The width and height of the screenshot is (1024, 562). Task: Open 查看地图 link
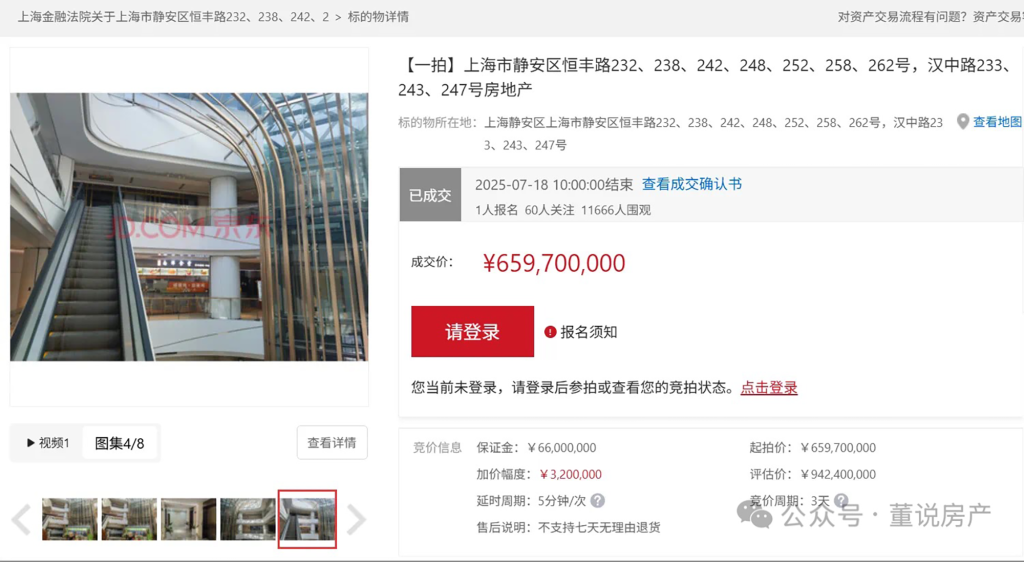coord(997,121)
